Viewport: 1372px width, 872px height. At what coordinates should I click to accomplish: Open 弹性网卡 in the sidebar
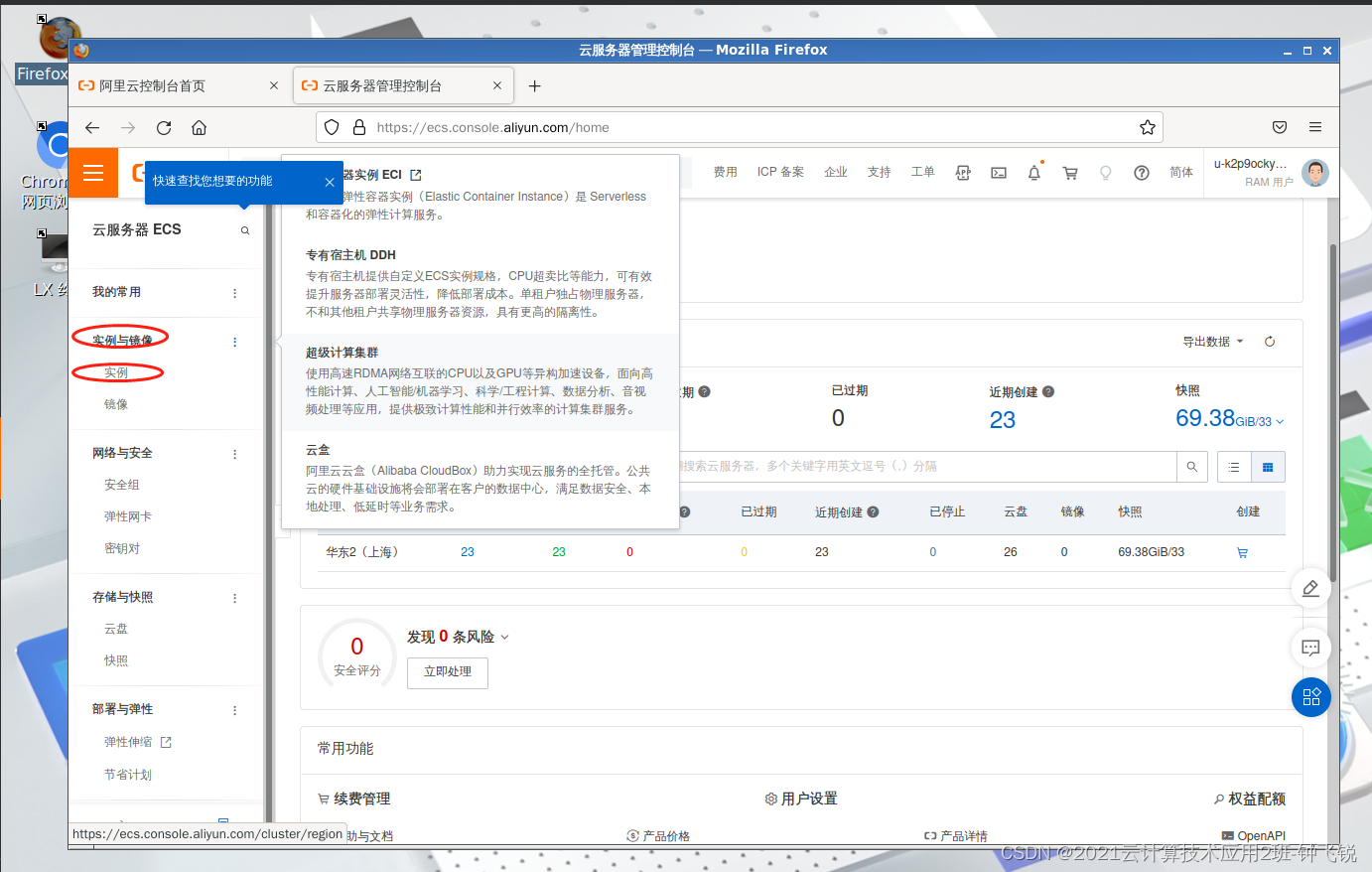coord(128,517)
